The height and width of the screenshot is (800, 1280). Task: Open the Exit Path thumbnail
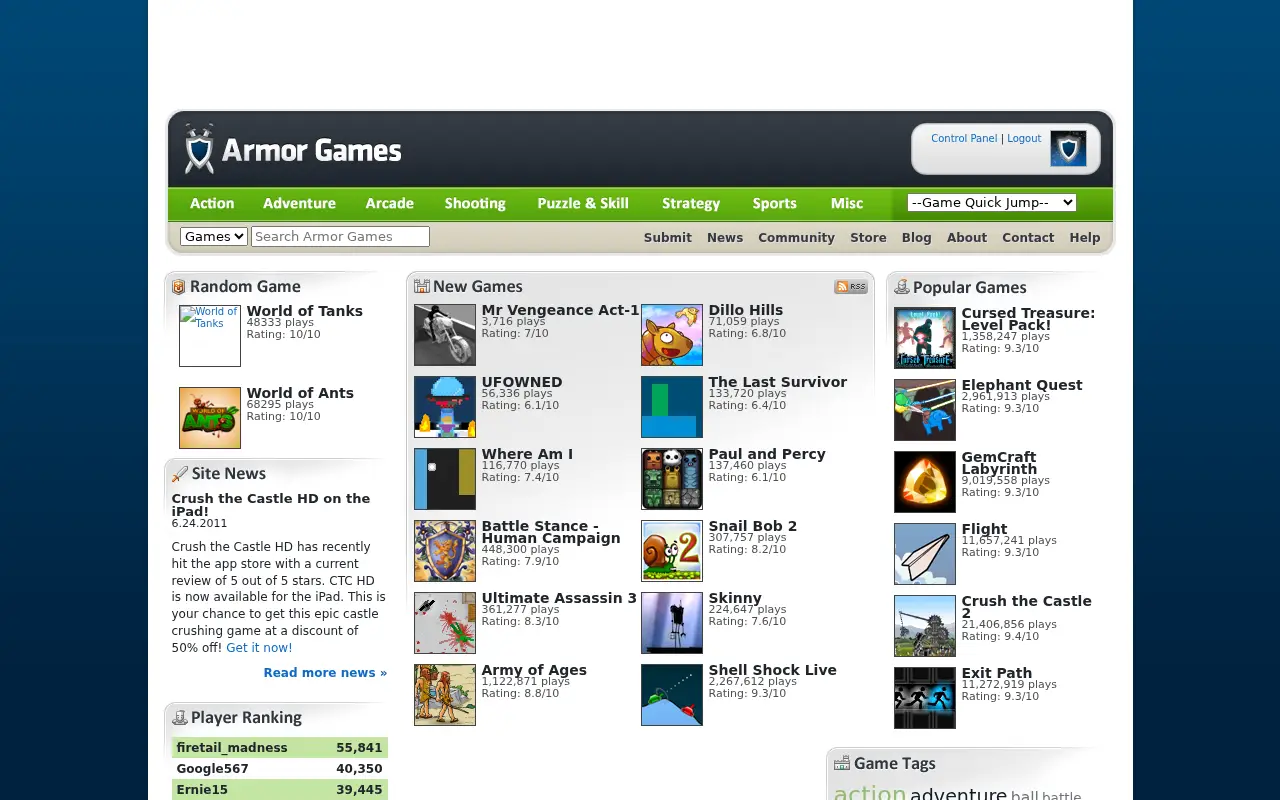[x=925, y=698]
